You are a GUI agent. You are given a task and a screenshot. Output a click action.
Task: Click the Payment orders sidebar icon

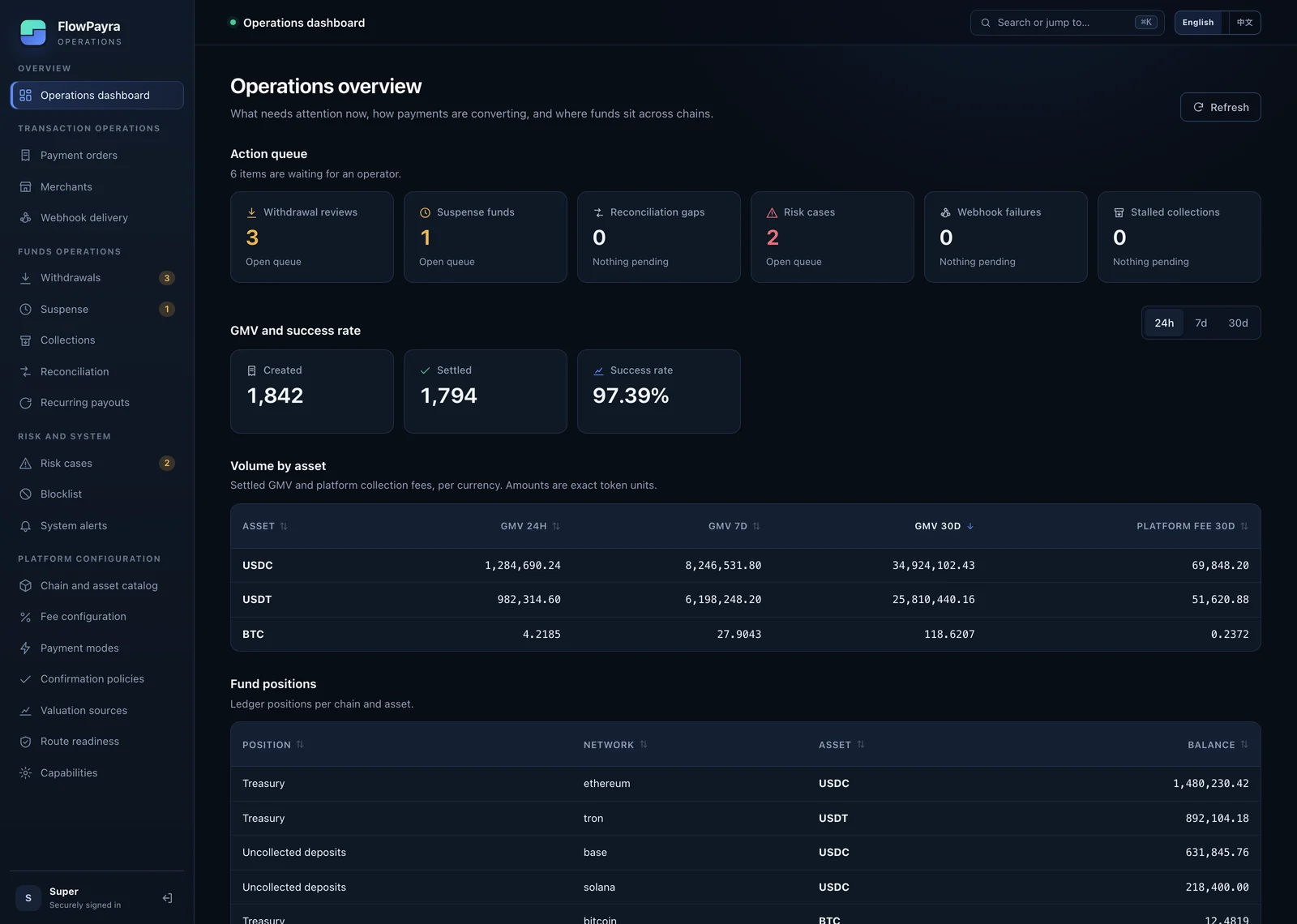tap(25, 156)
